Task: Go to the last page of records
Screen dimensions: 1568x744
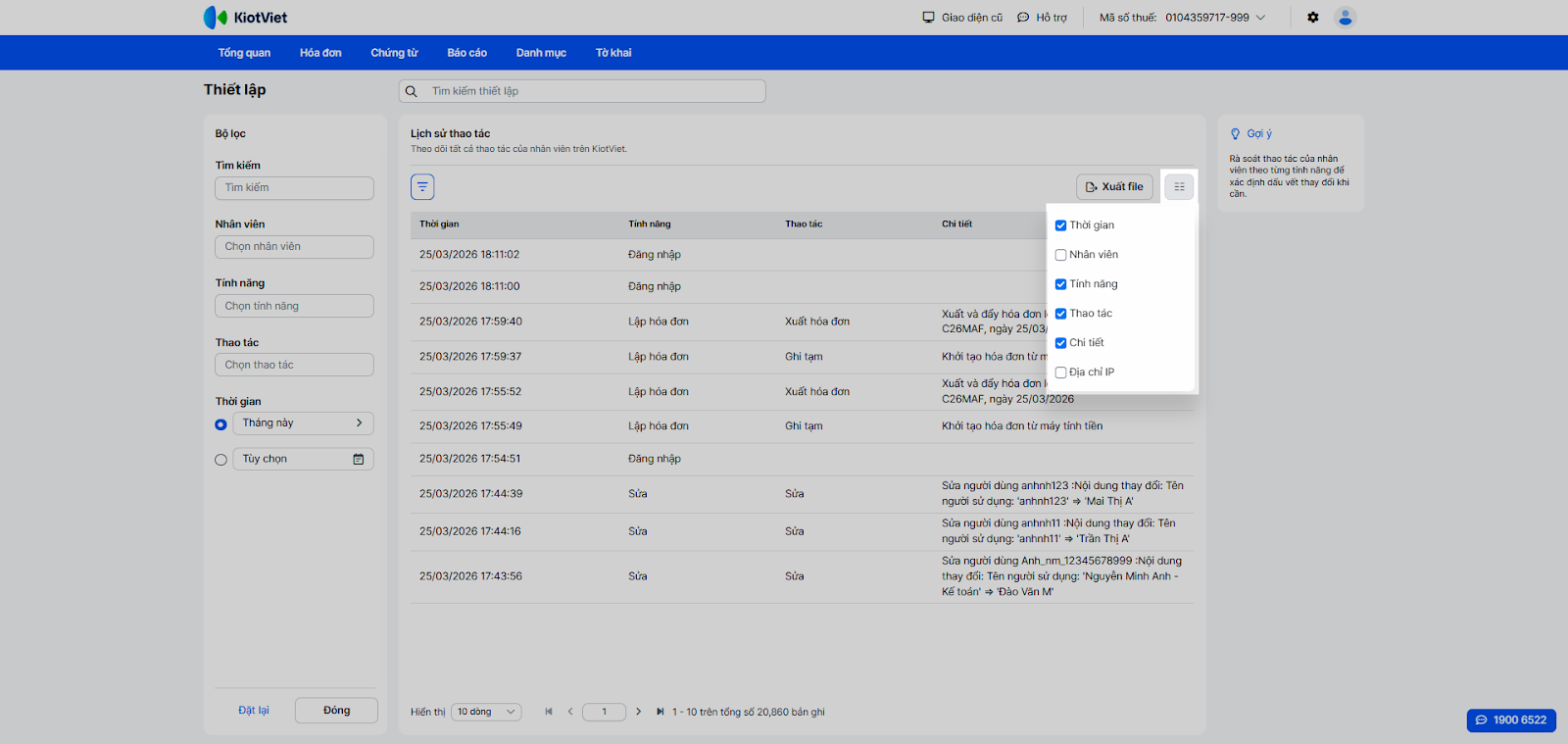Action: (660, 712)
